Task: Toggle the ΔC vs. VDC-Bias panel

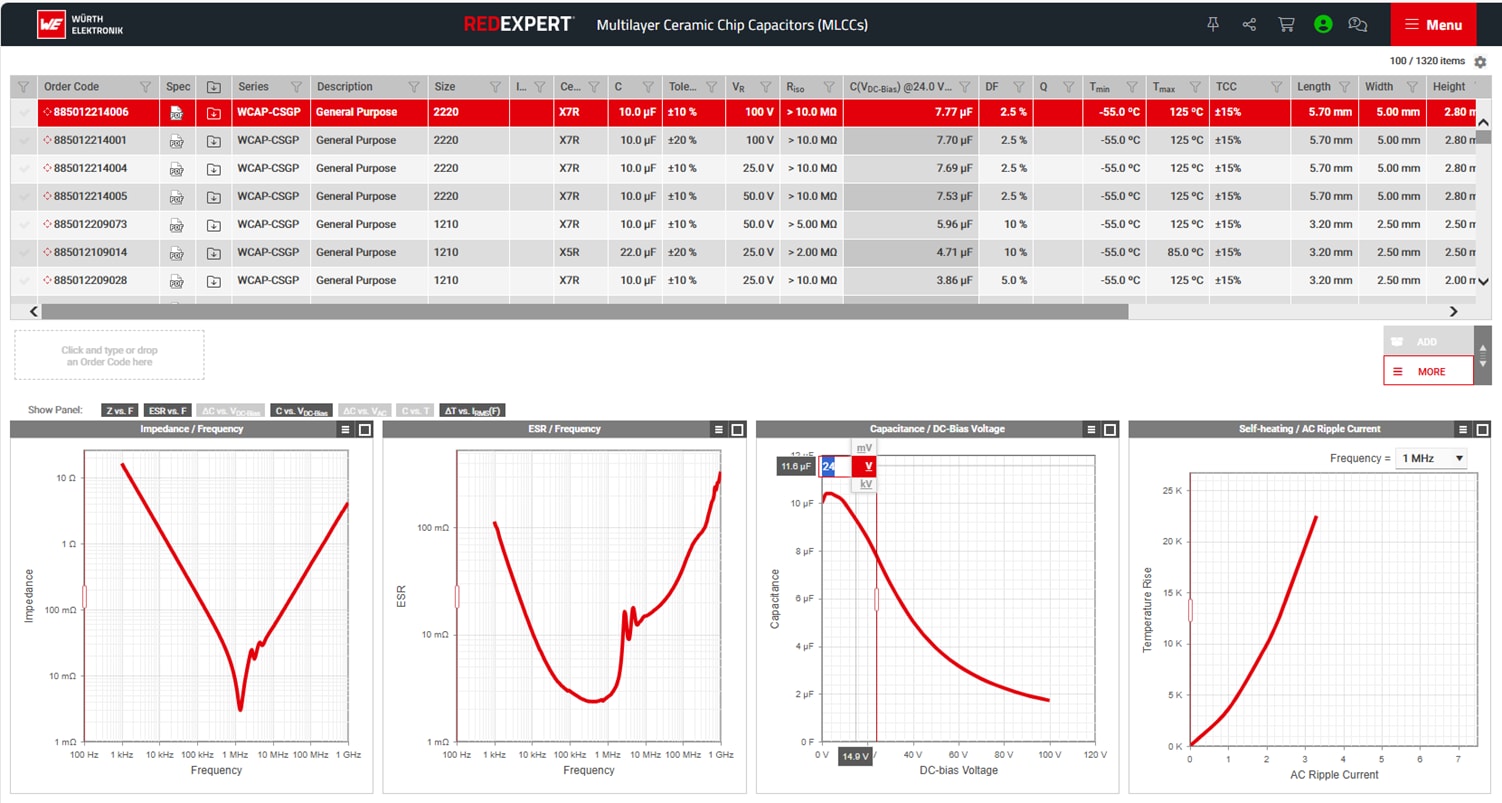Action: pyautogui.click(x=231, y=410)
